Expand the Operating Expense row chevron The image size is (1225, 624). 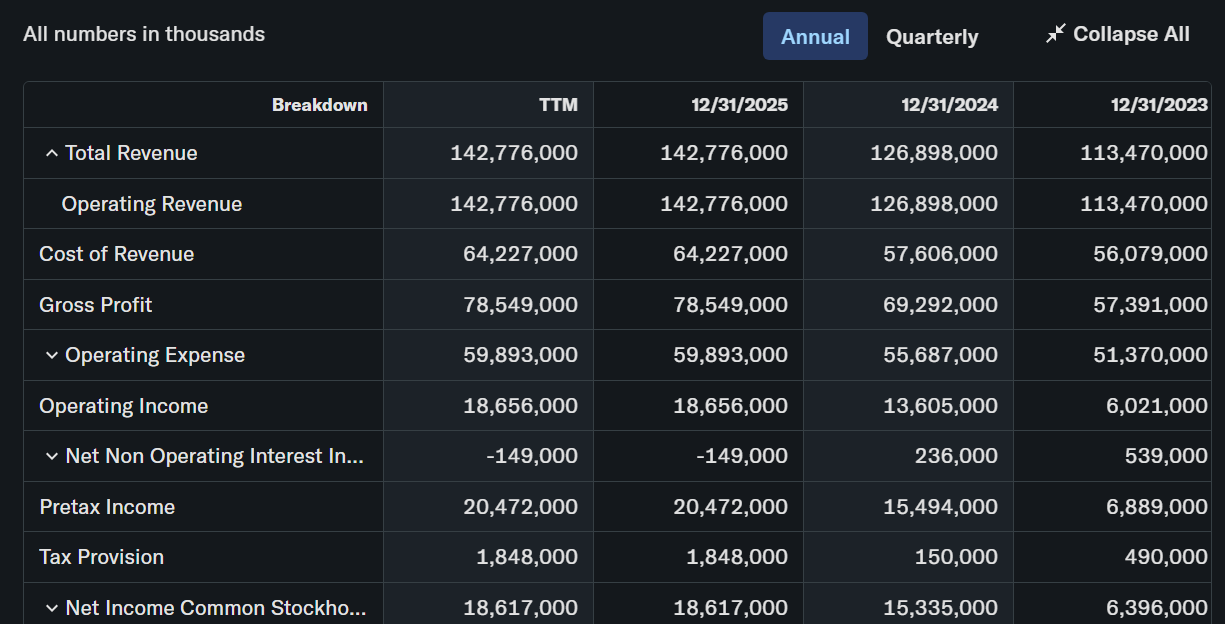point(52,355)
